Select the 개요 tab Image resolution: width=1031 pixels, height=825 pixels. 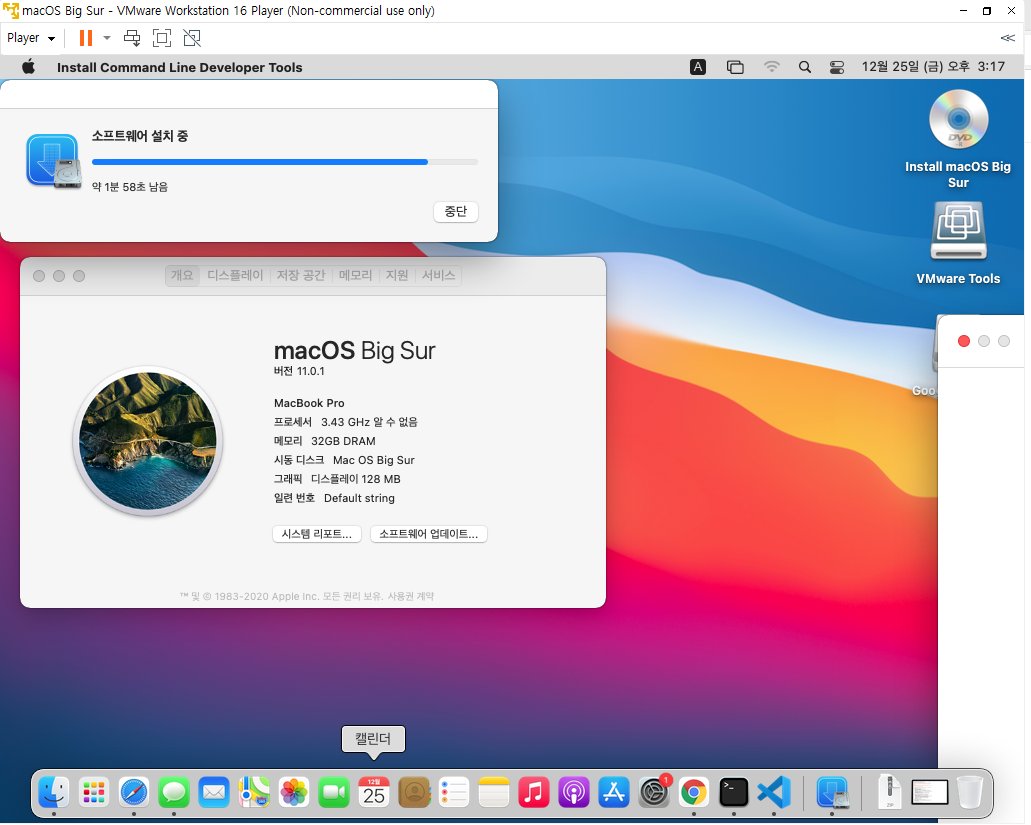[x=182, y=275]
